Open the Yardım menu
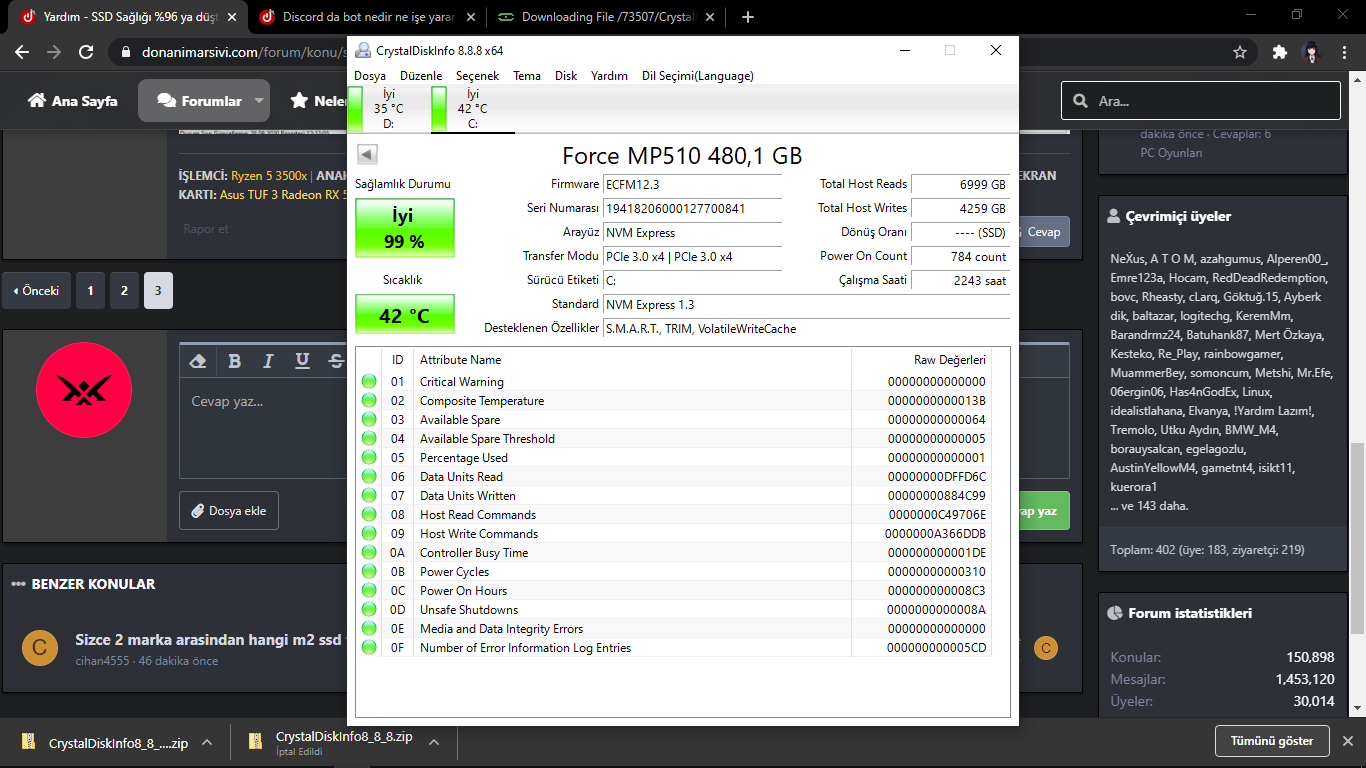 [609, 76]
